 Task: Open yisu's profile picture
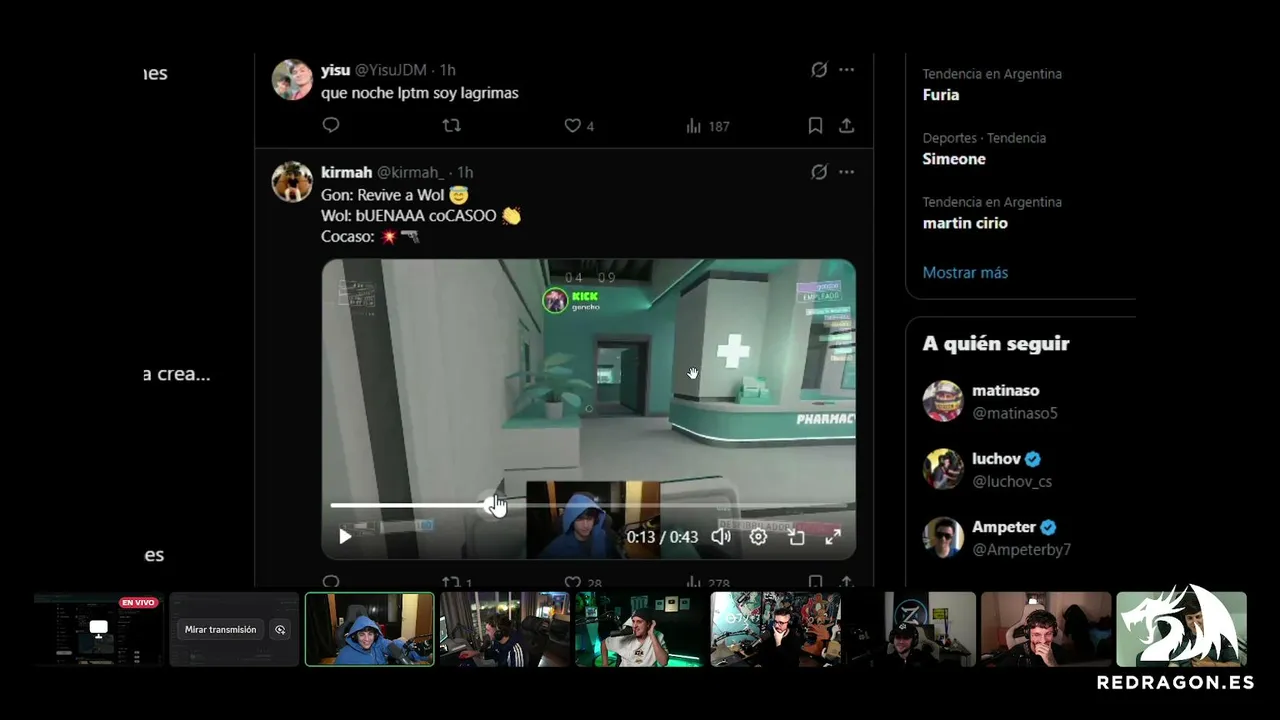(292, 80)
